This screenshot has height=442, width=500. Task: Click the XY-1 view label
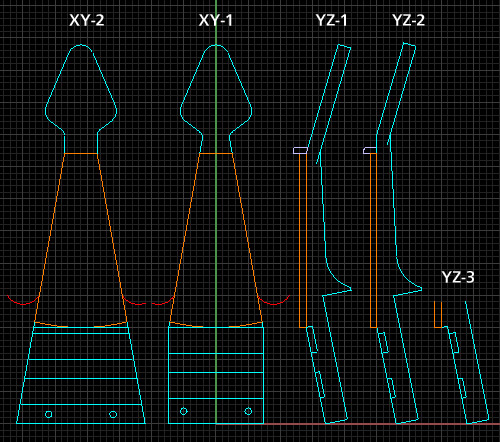click(x=215, y=20)
